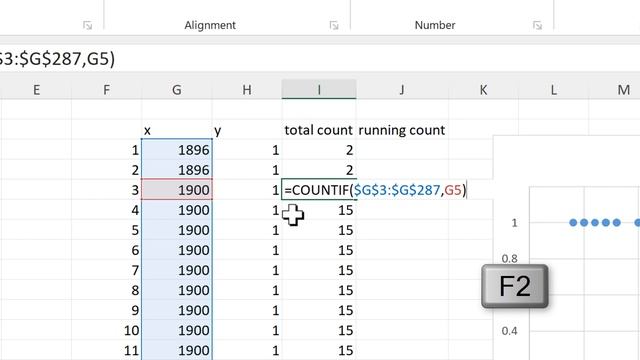The width and height of the screenshot is (640, 360).
Task: Select column F header
Action: tap(107, 89)
